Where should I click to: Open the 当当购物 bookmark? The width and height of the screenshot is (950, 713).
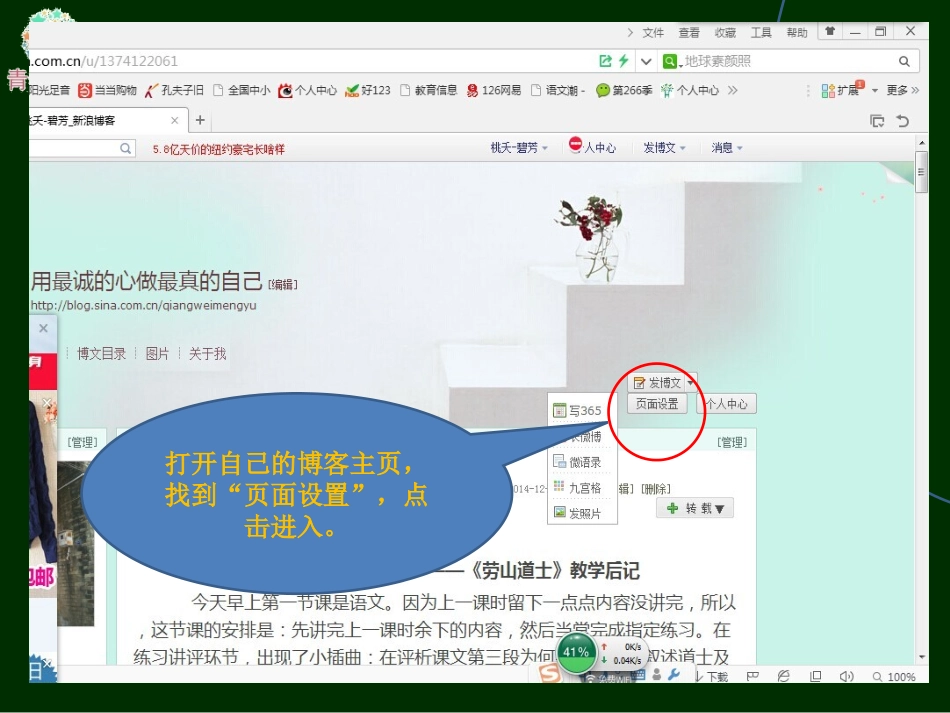point(108,90)
